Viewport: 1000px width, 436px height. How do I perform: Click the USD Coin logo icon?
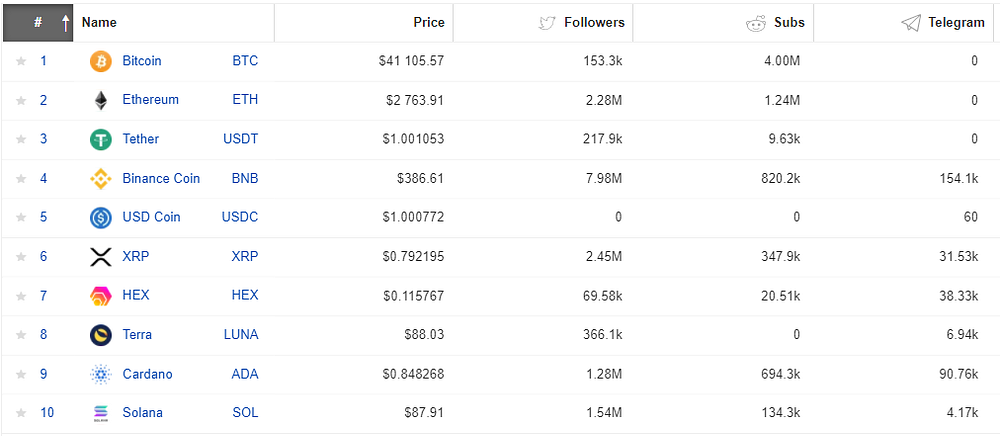[x=101, y=218]
